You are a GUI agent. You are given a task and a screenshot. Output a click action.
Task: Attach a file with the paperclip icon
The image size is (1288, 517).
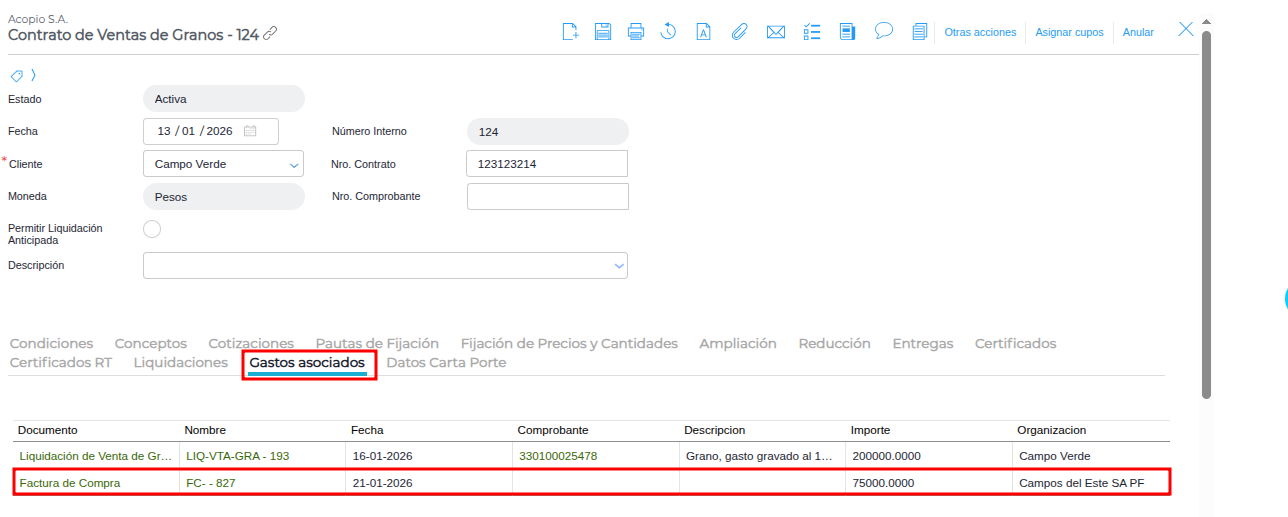coord(739,32)
